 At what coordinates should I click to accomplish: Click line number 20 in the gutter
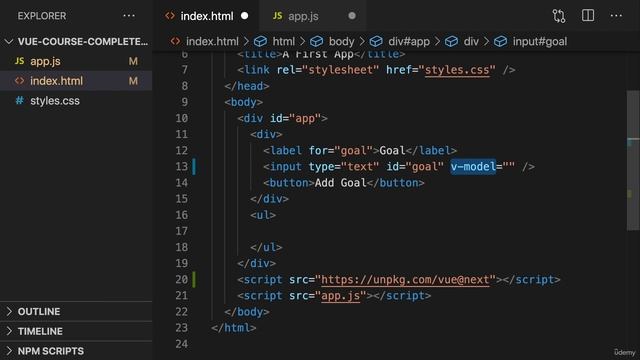(x=182, y=280)
